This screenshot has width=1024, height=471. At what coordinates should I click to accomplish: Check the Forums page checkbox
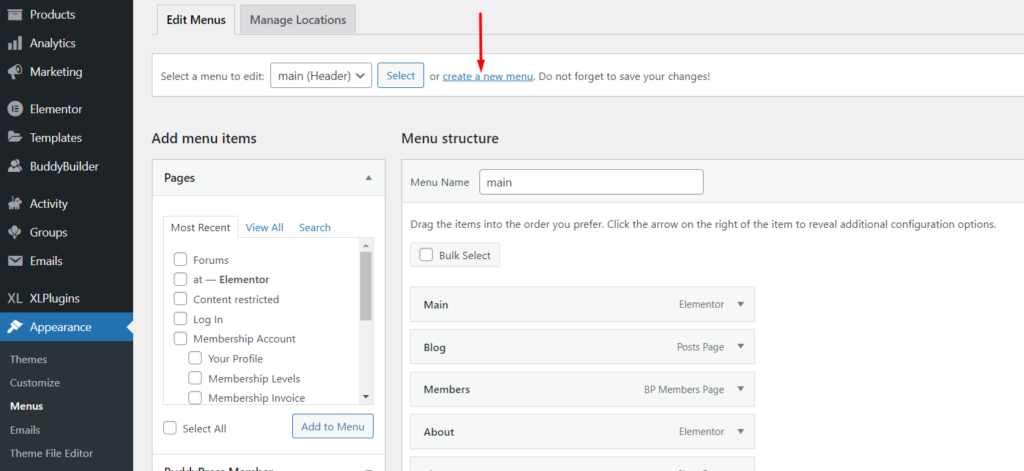(180, 259)
